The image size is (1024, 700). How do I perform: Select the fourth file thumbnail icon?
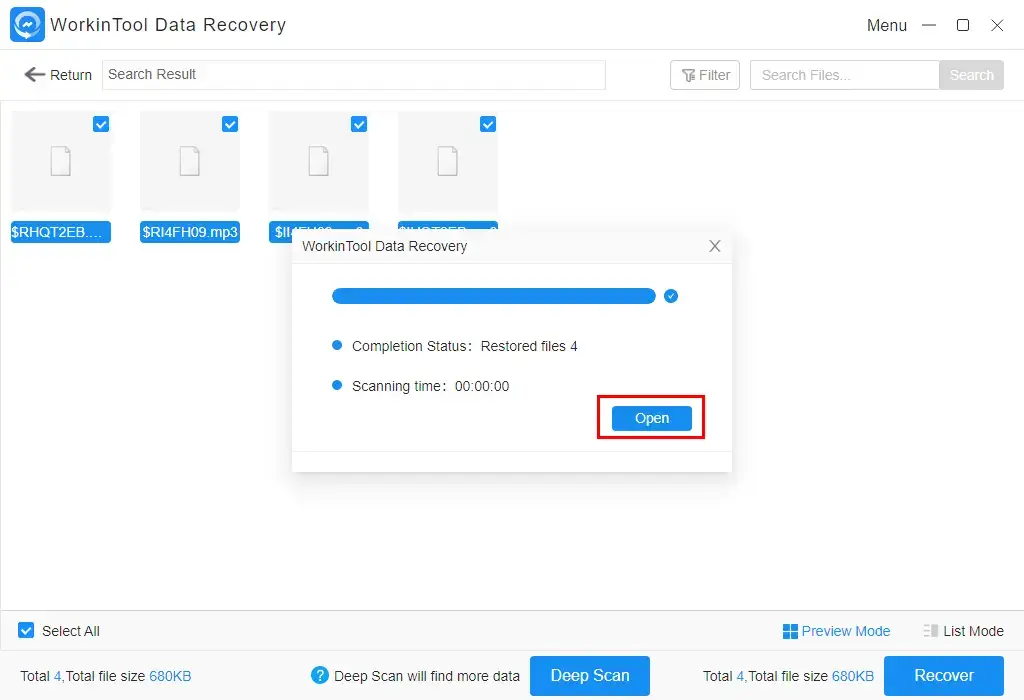(447, 161)
